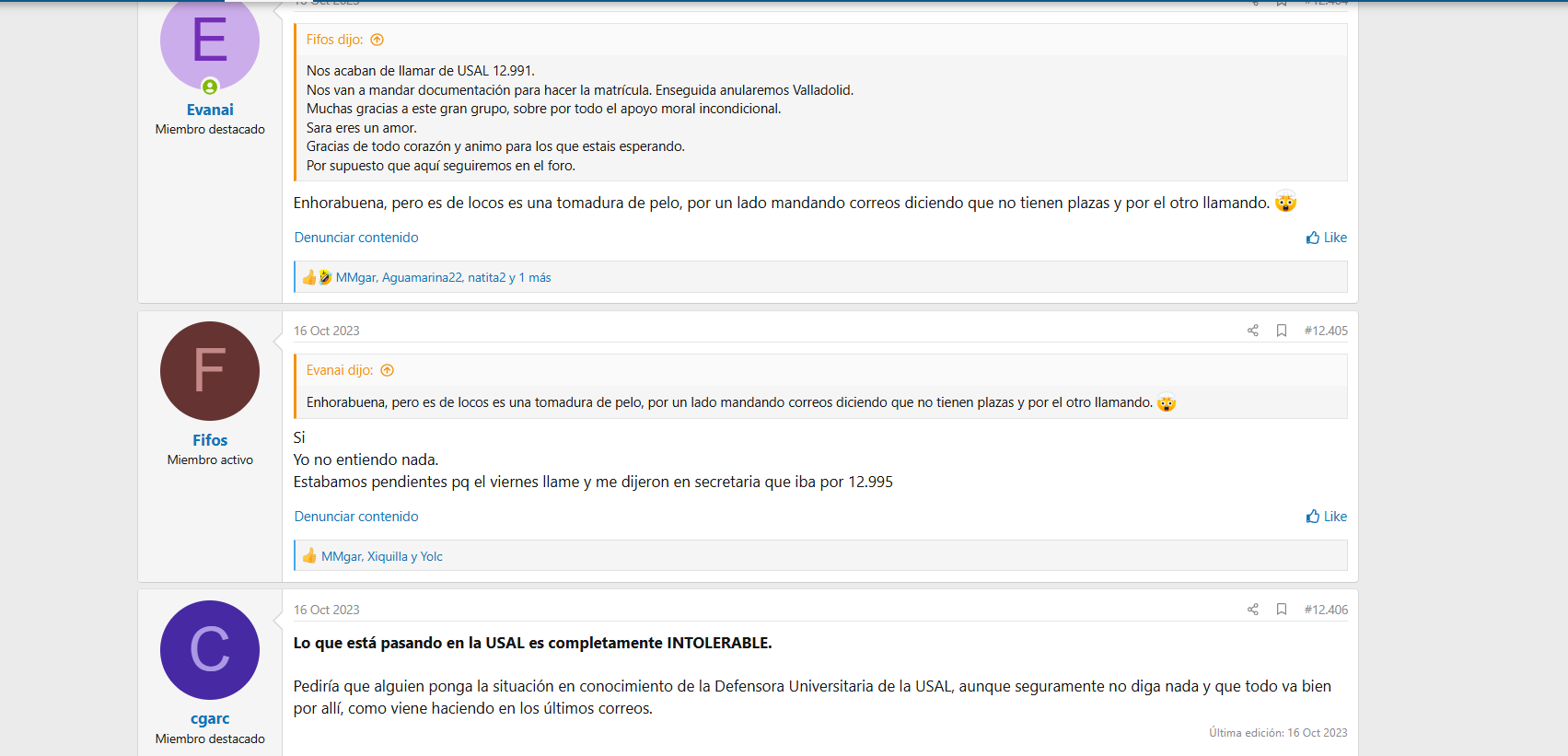Screen dimensions: 1568x756
Task: Share post #12.405
Action: (x=1253, y=331)
